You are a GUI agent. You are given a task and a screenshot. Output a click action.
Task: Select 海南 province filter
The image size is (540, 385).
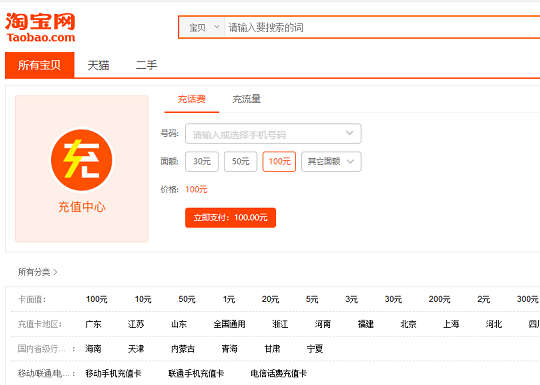tap(93, 349)
